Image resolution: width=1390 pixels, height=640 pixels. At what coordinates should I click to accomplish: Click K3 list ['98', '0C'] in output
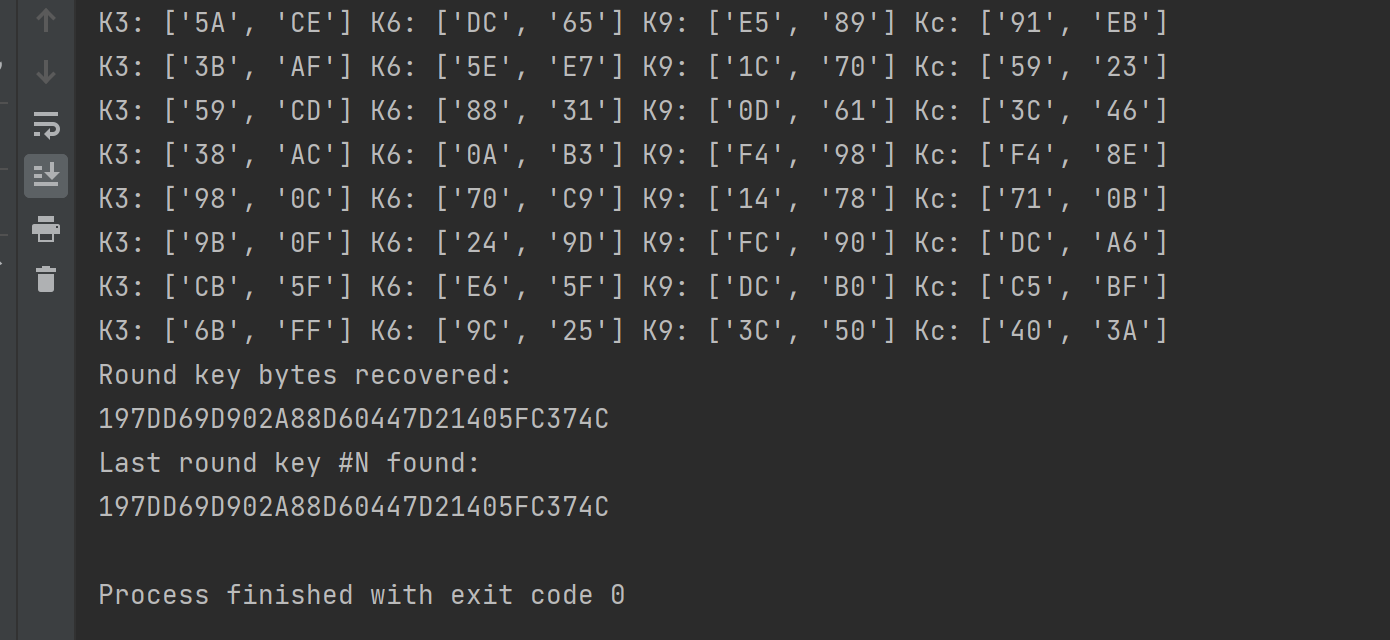257,199
